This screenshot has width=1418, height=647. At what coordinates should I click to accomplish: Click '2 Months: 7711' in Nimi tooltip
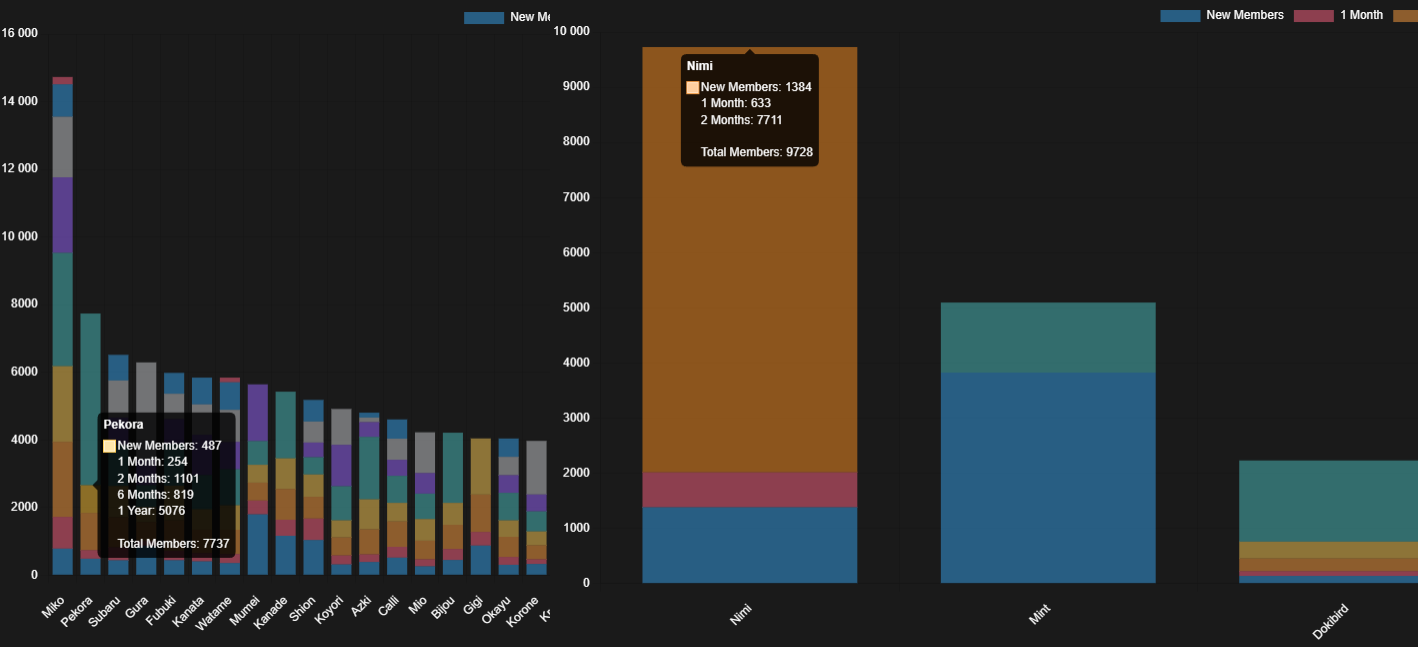tap(742, 120)
